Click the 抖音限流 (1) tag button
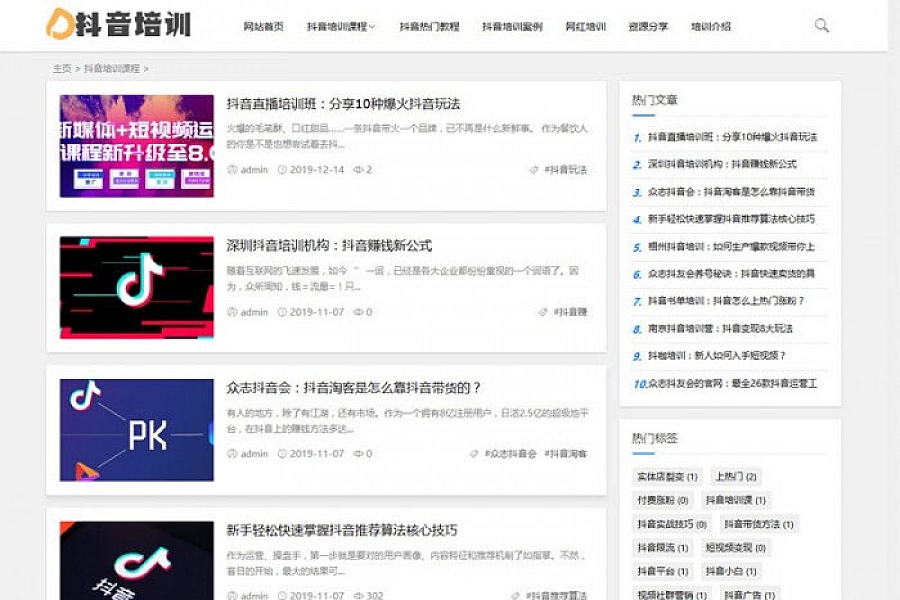Screen dimensions: 900x600 (662, 548)
